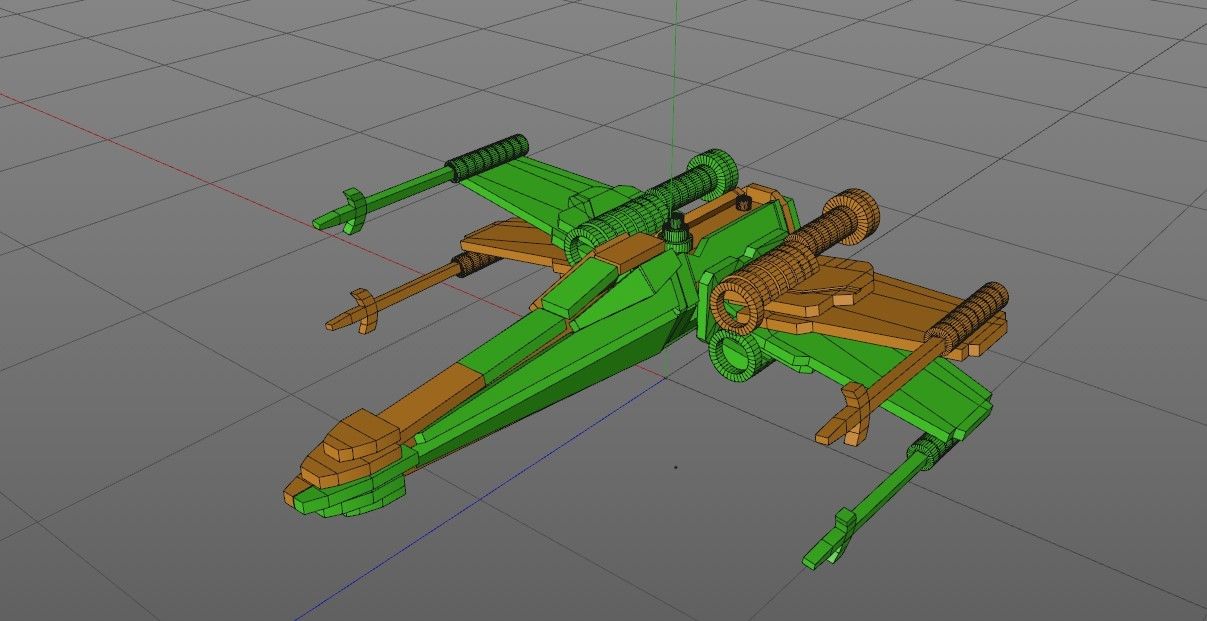Select the astromech droid dome behind cockpit
The width and height of the screenshot is (1207, 621).
point(678,235)
